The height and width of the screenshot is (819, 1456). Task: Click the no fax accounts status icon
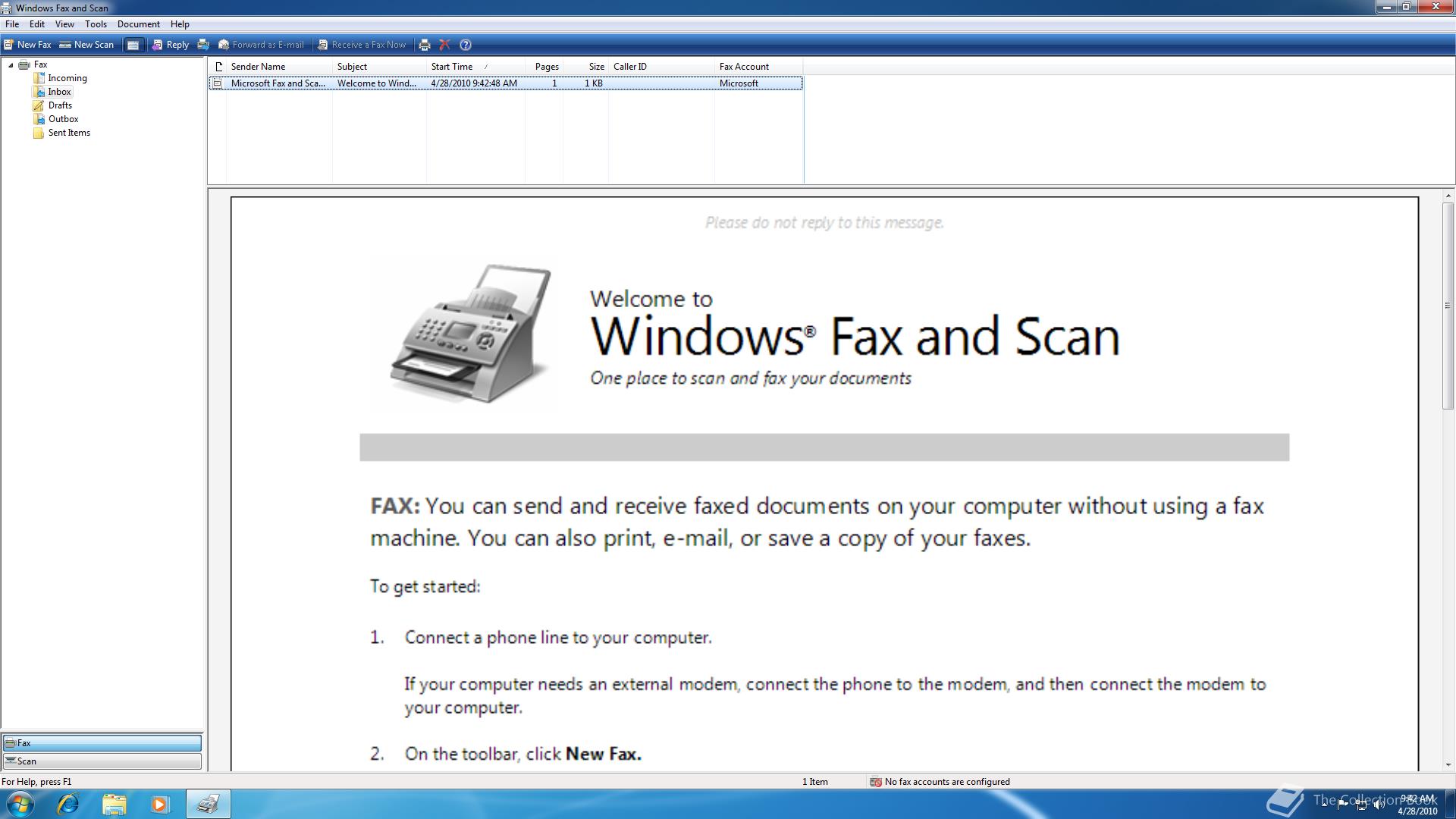pos(875,782)
